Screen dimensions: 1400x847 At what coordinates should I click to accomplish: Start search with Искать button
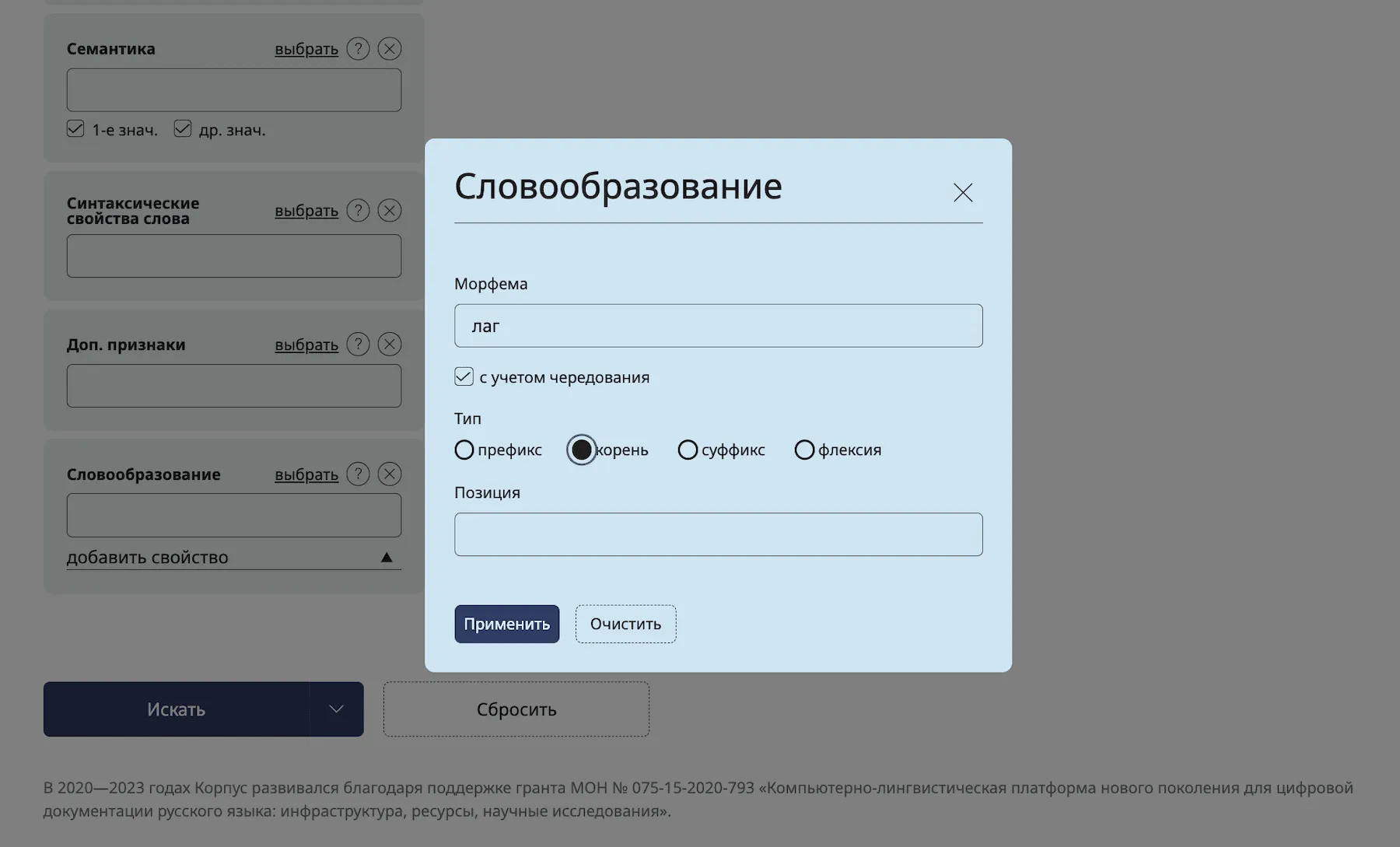(177, 709)
